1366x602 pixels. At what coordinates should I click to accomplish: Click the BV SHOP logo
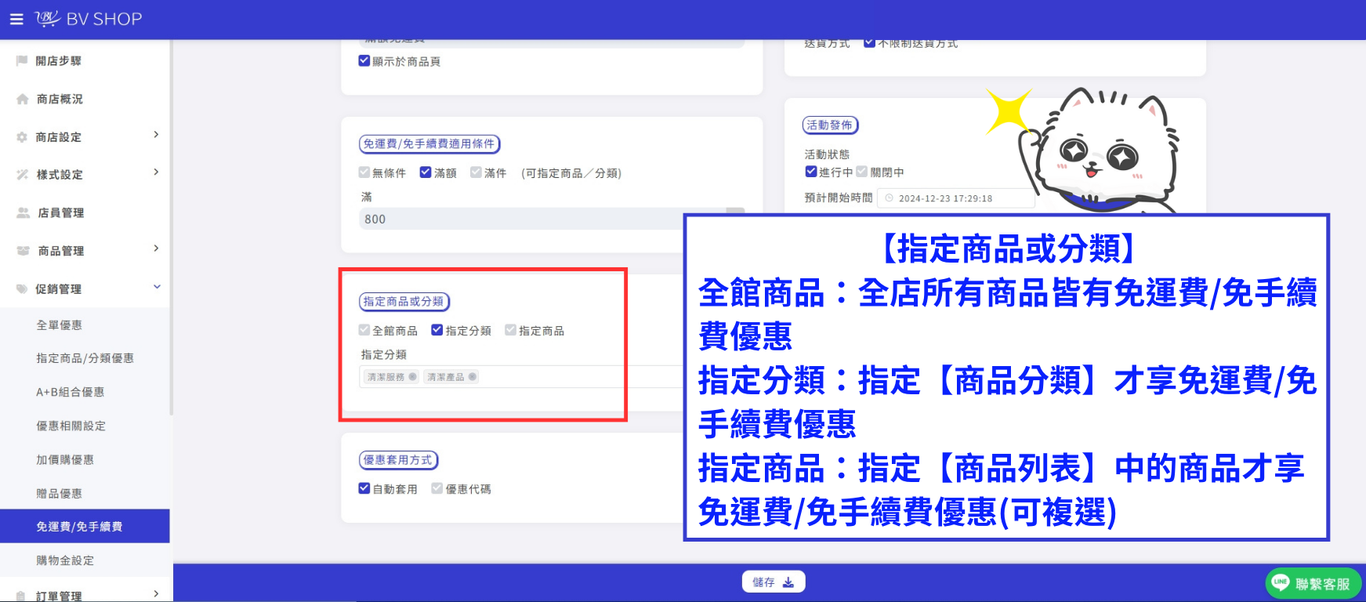point(89,19)
